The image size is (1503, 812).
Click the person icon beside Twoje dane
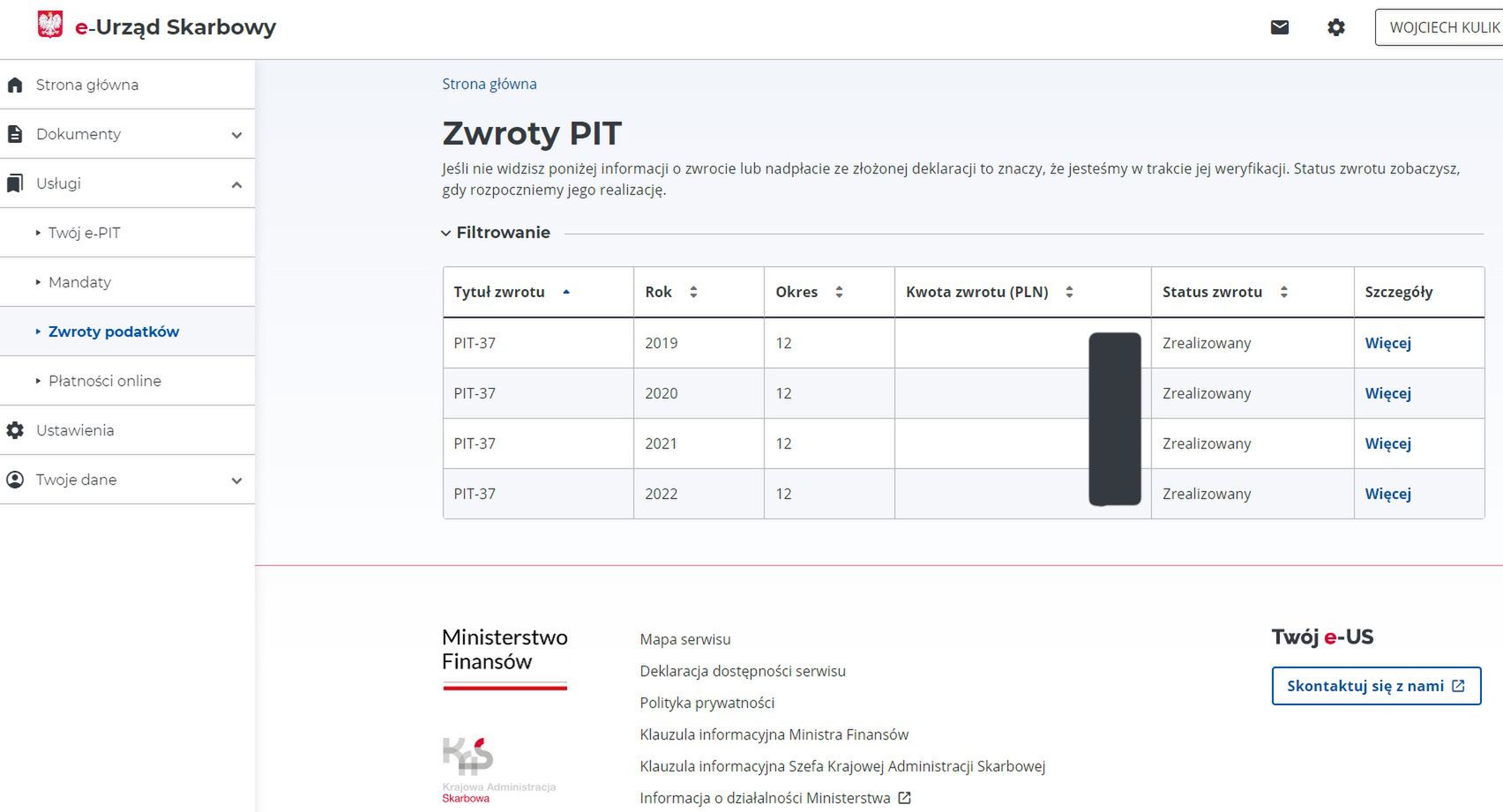[x=13, y=479]
